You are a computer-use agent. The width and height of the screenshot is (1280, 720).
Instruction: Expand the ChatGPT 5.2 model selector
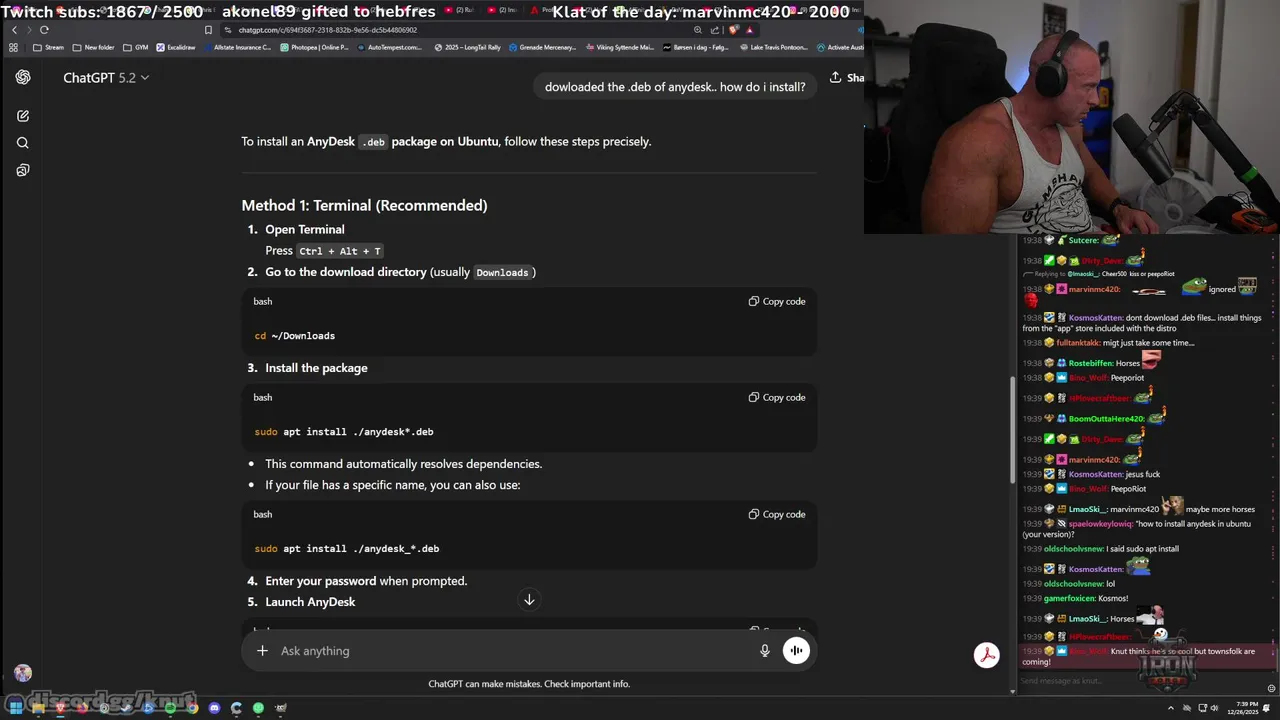tap(106, 78)
